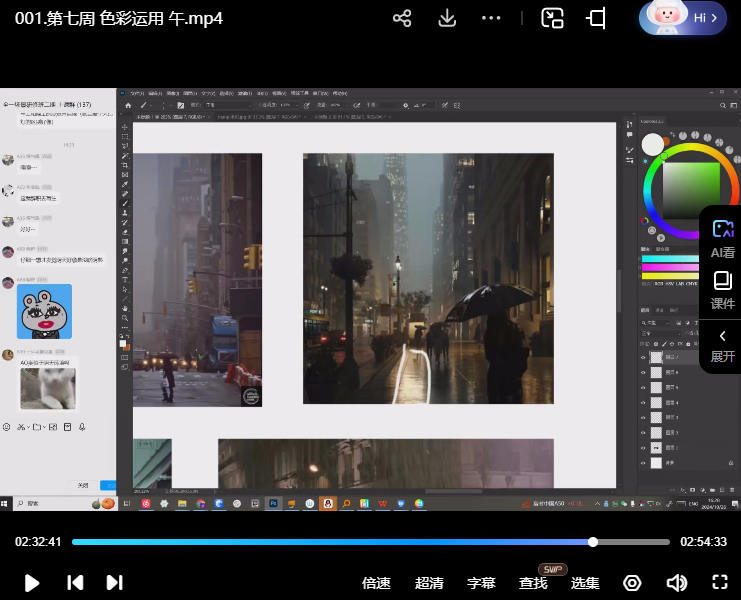
Task: Go back to the previous video
Action: click(x=74, y=583)
